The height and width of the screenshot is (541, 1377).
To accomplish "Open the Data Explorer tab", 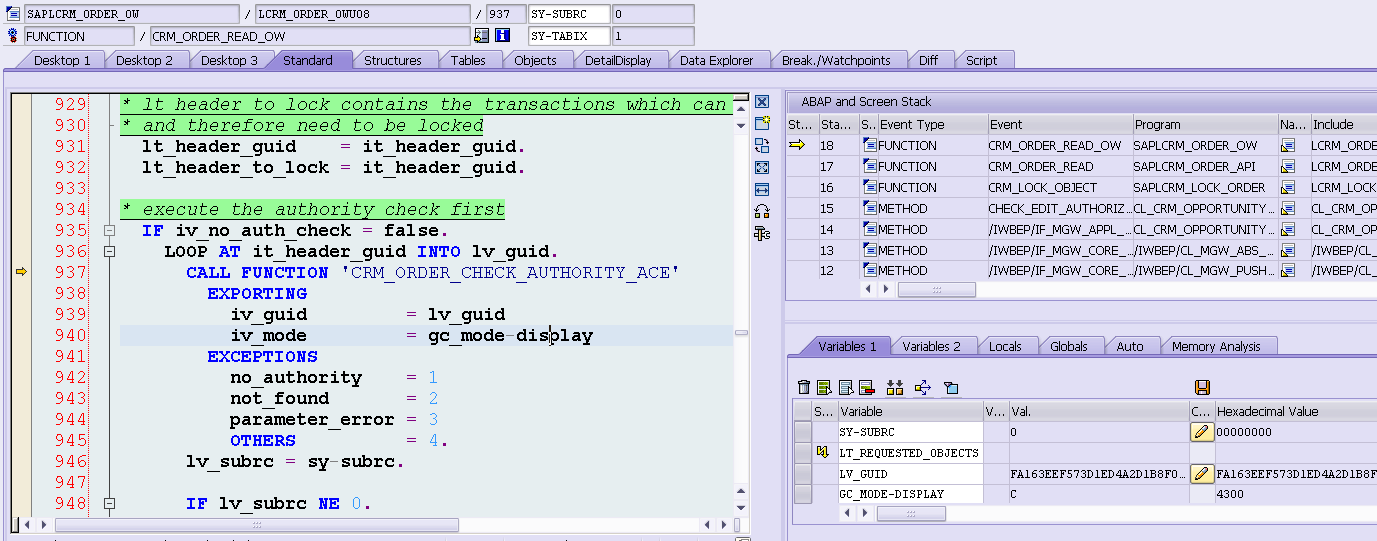I will (x=716, y=60).
